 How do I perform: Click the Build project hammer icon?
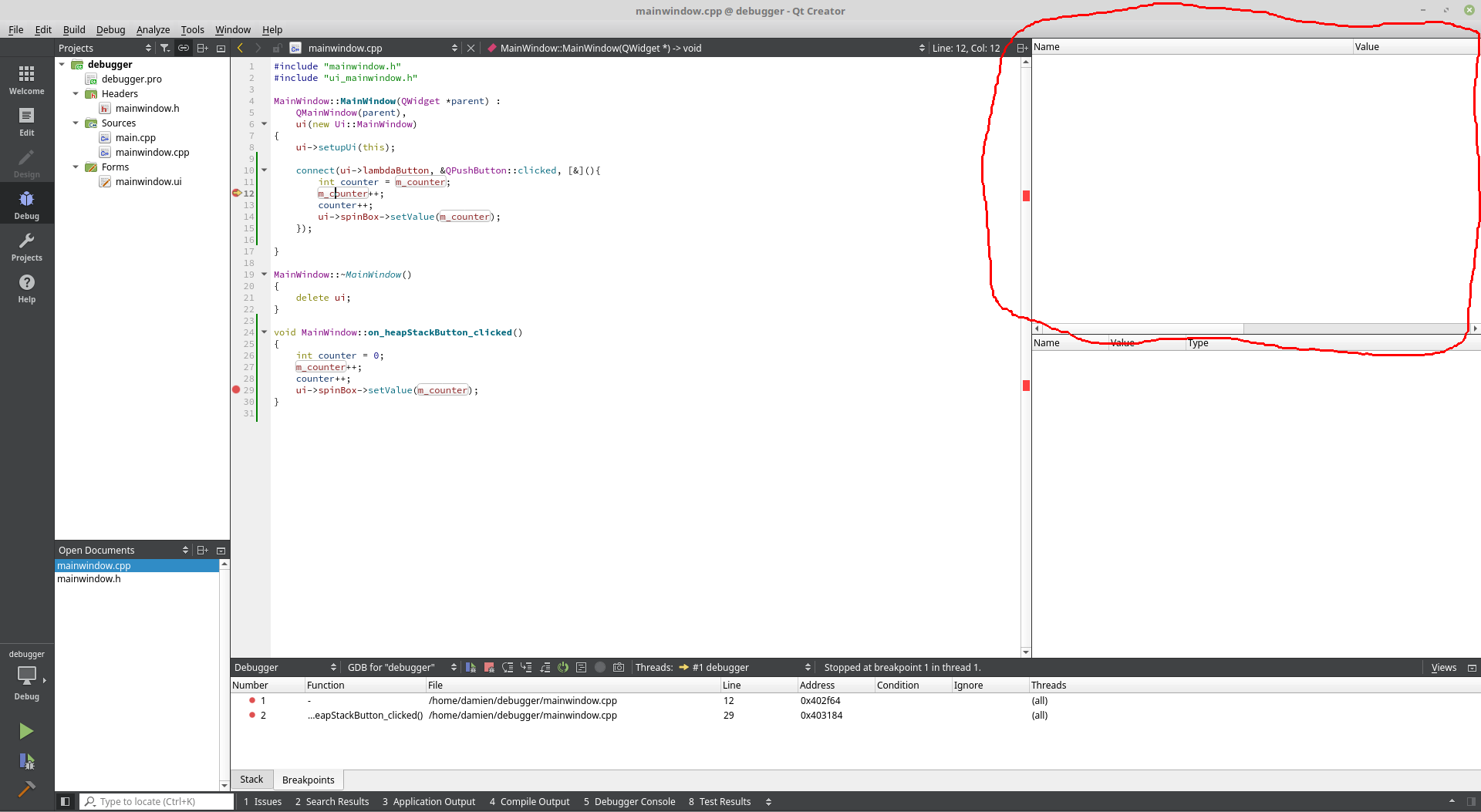[26, 788]
